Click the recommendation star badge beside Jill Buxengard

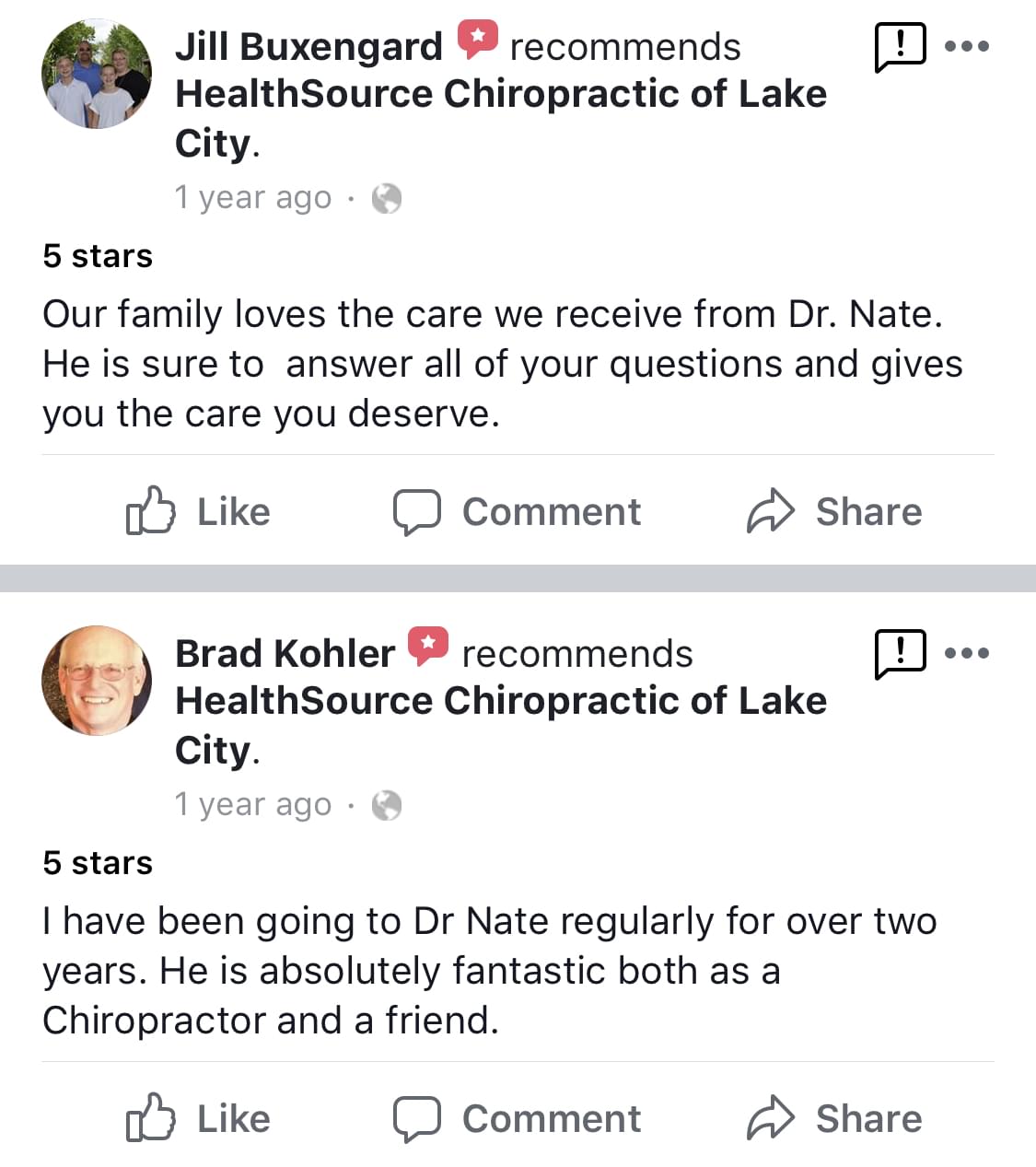[x=477, y=40]
